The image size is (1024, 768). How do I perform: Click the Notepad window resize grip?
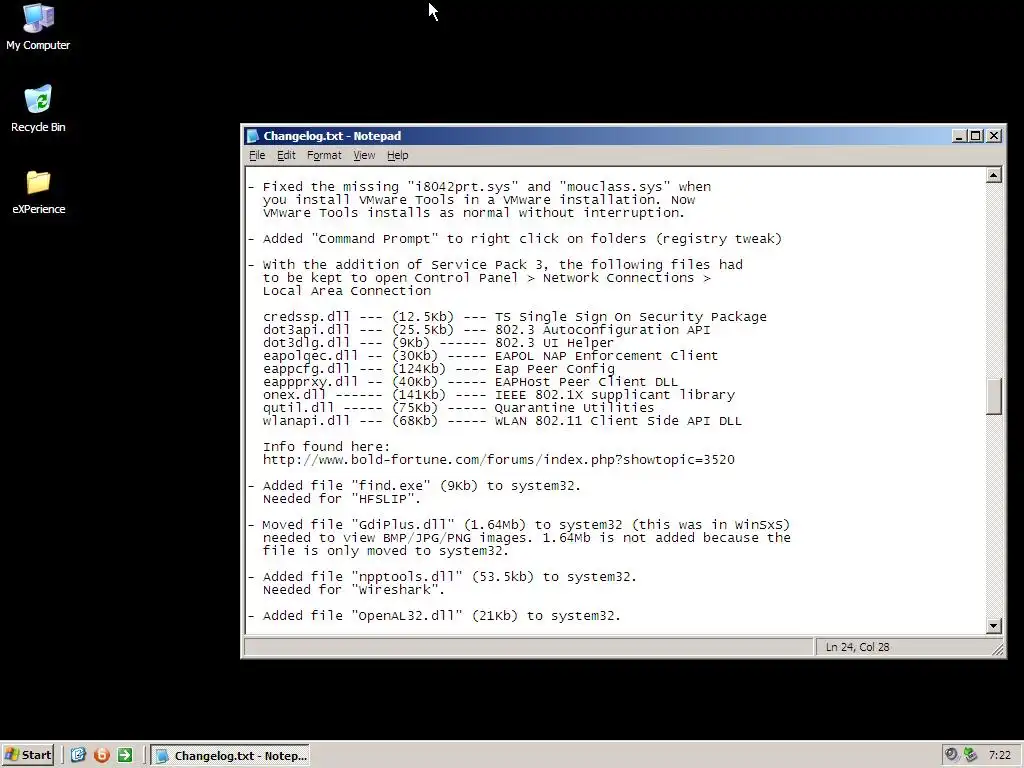tap(998, 649)
